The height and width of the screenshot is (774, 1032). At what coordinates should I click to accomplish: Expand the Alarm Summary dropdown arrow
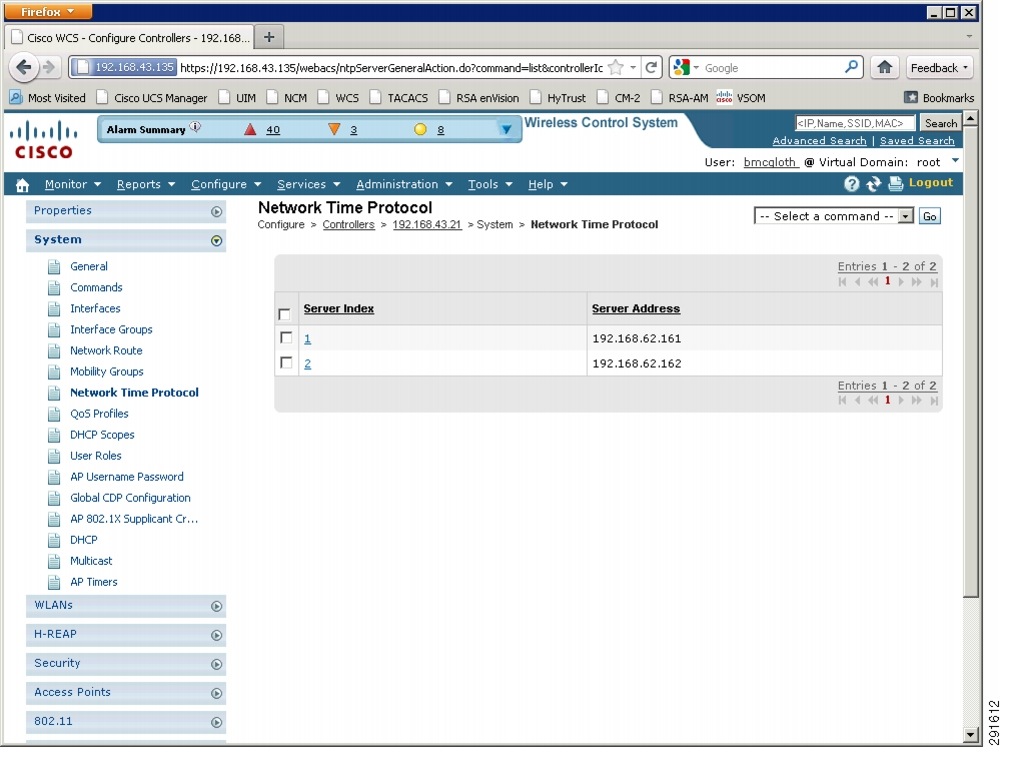505,130
